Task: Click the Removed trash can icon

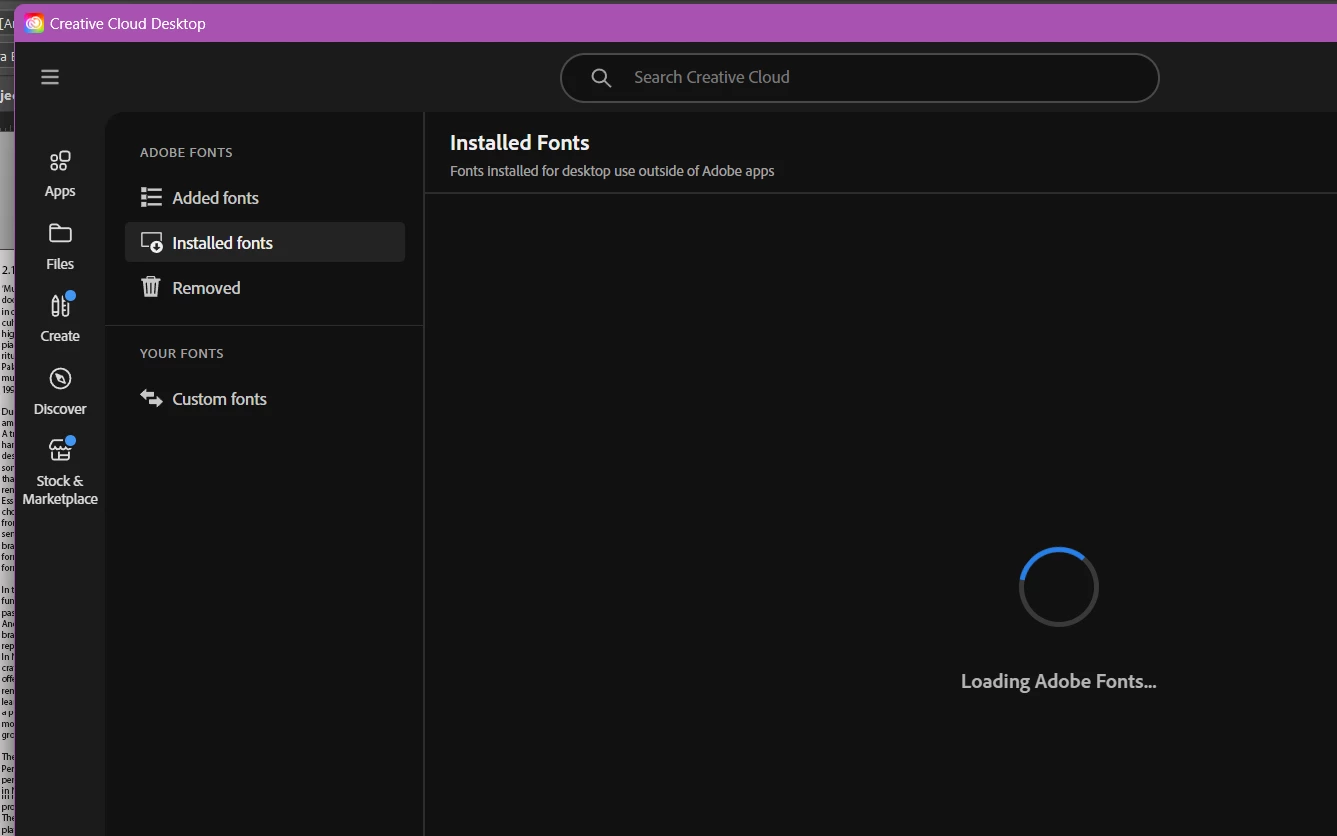Action: pyautogui.click(x=151, y=287)
